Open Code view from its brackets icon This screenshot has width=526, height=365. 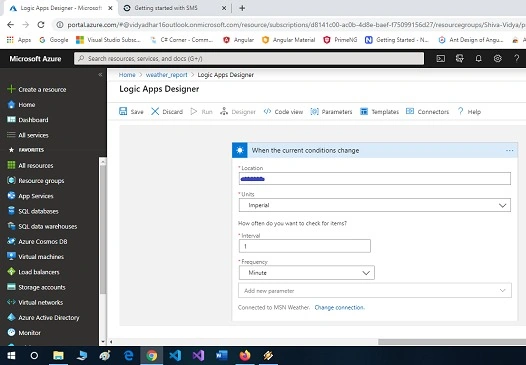[x=267, y=111]
